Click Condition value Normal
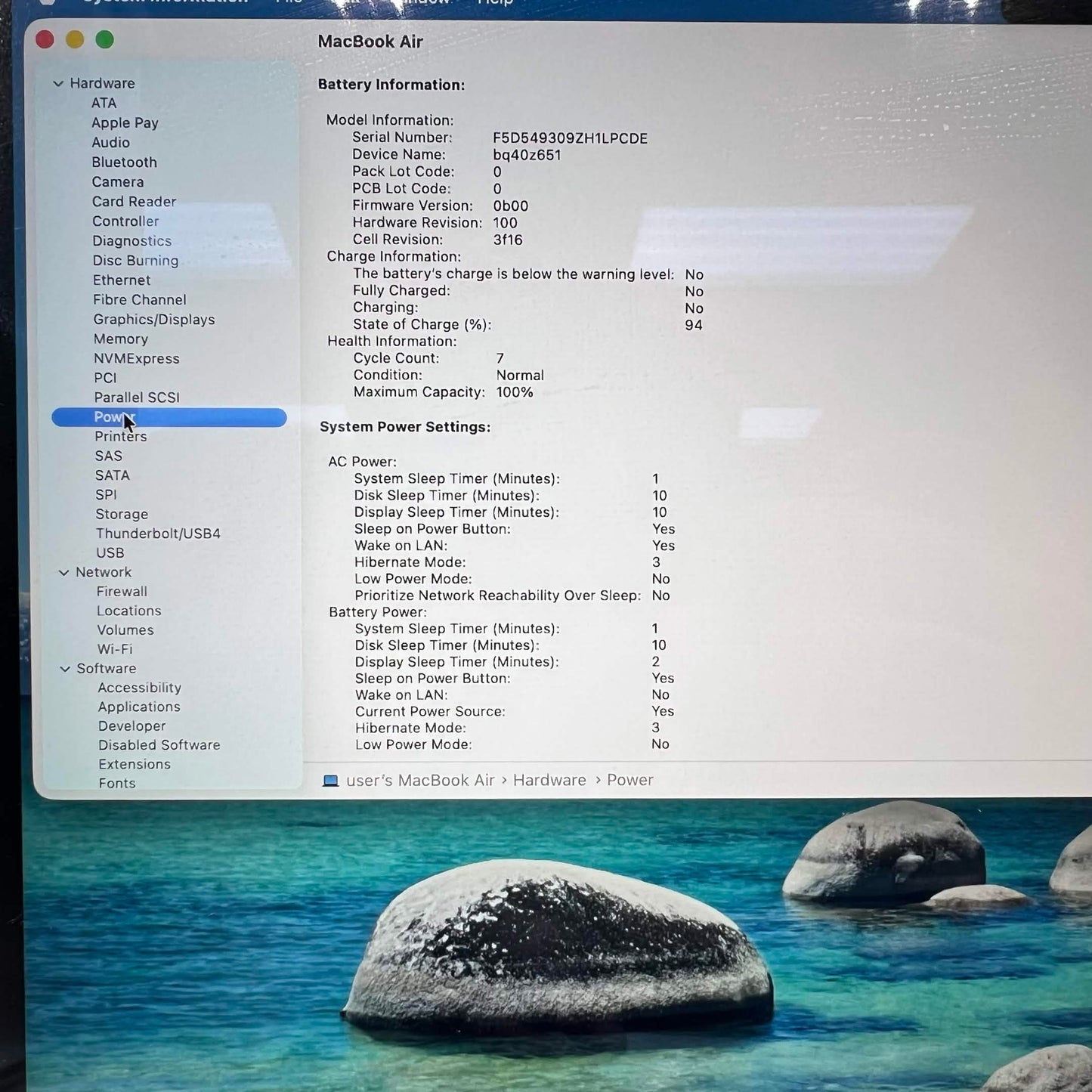The height and width of the screenshot is (1092, 1092). 519,376
